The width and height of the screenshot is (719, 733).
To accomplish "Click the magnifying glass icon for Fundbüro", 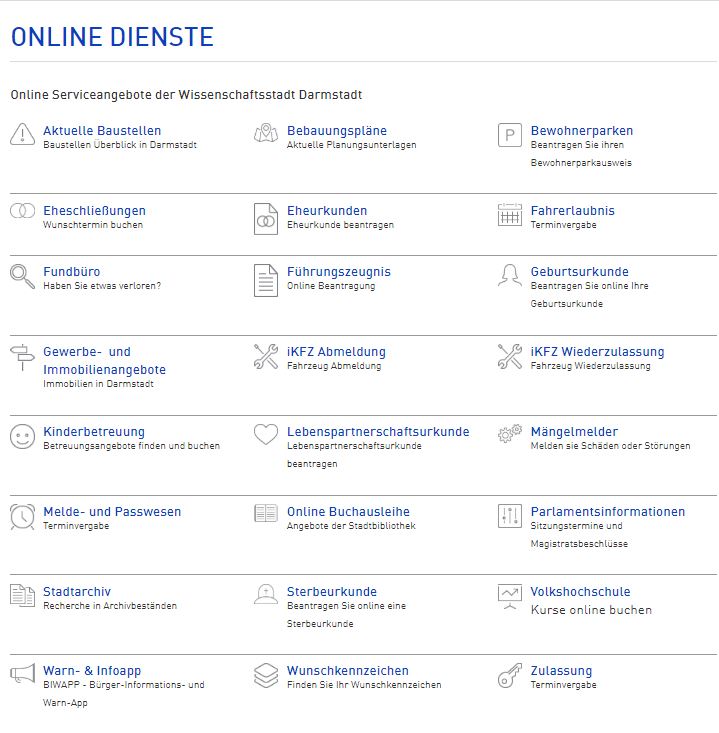I will tap(22, 277).
